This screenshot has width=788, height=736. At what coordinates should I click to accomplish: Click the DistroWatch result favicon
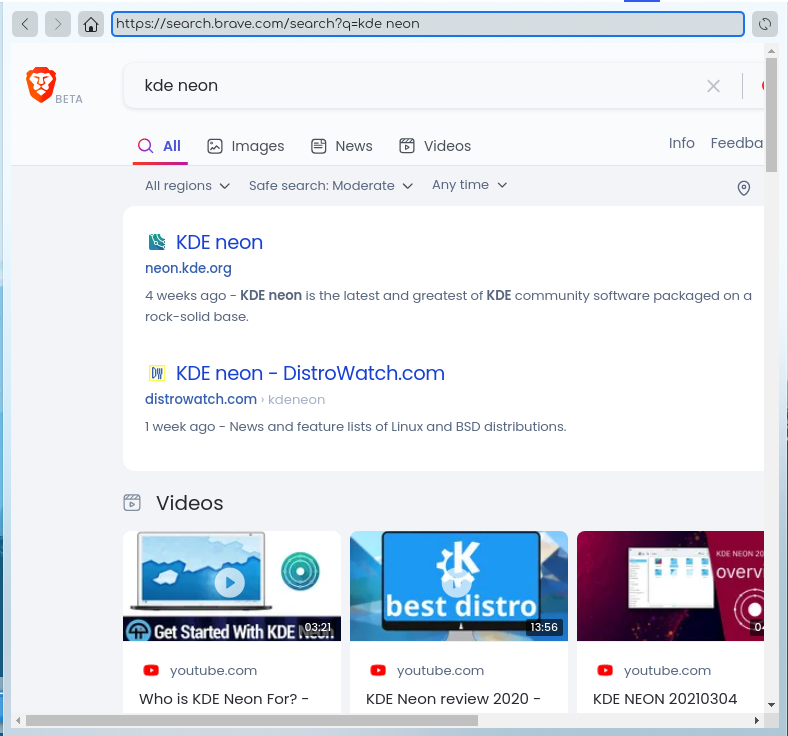click(157, 373)
